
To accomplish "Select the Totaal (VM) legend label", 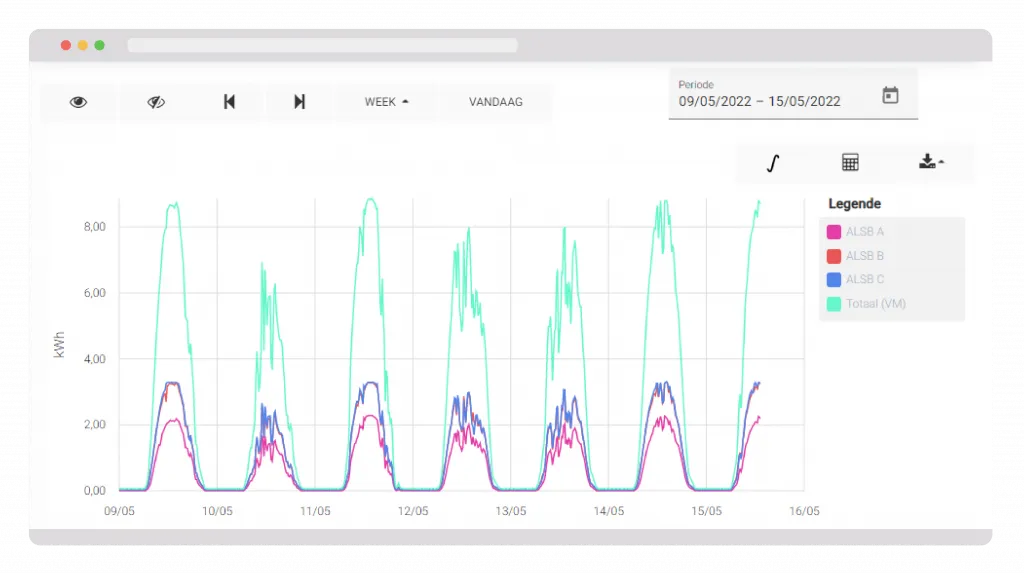I will (876, 304).
